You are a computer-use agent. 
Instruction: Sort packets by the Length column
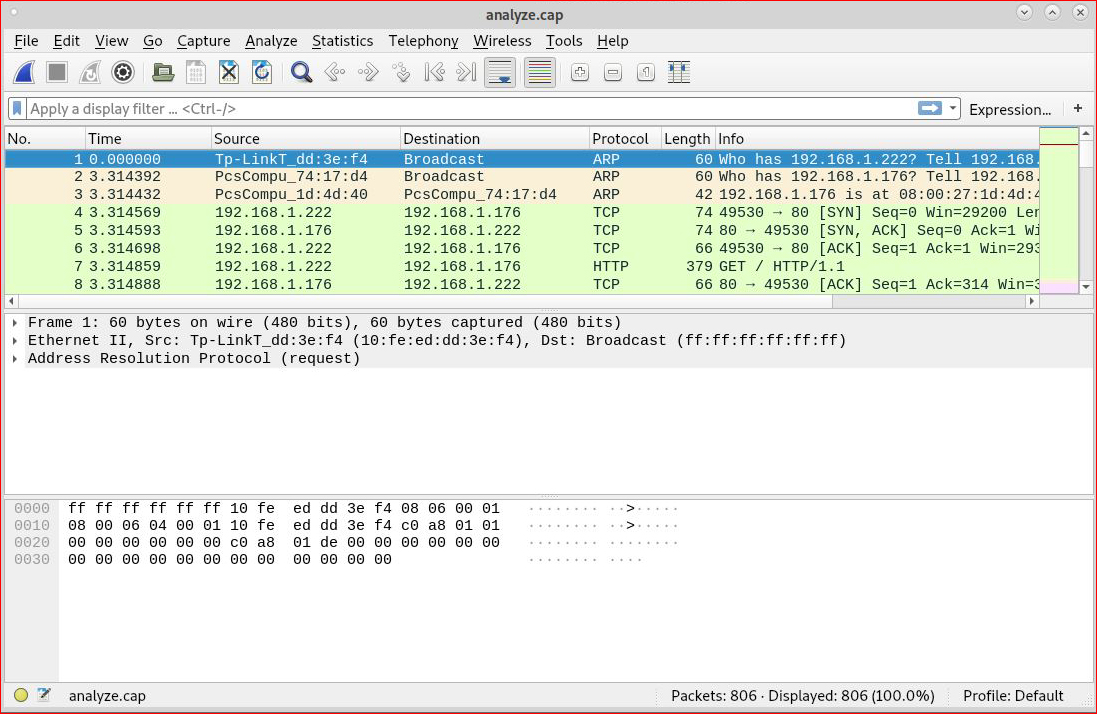(x=688, y=138)
